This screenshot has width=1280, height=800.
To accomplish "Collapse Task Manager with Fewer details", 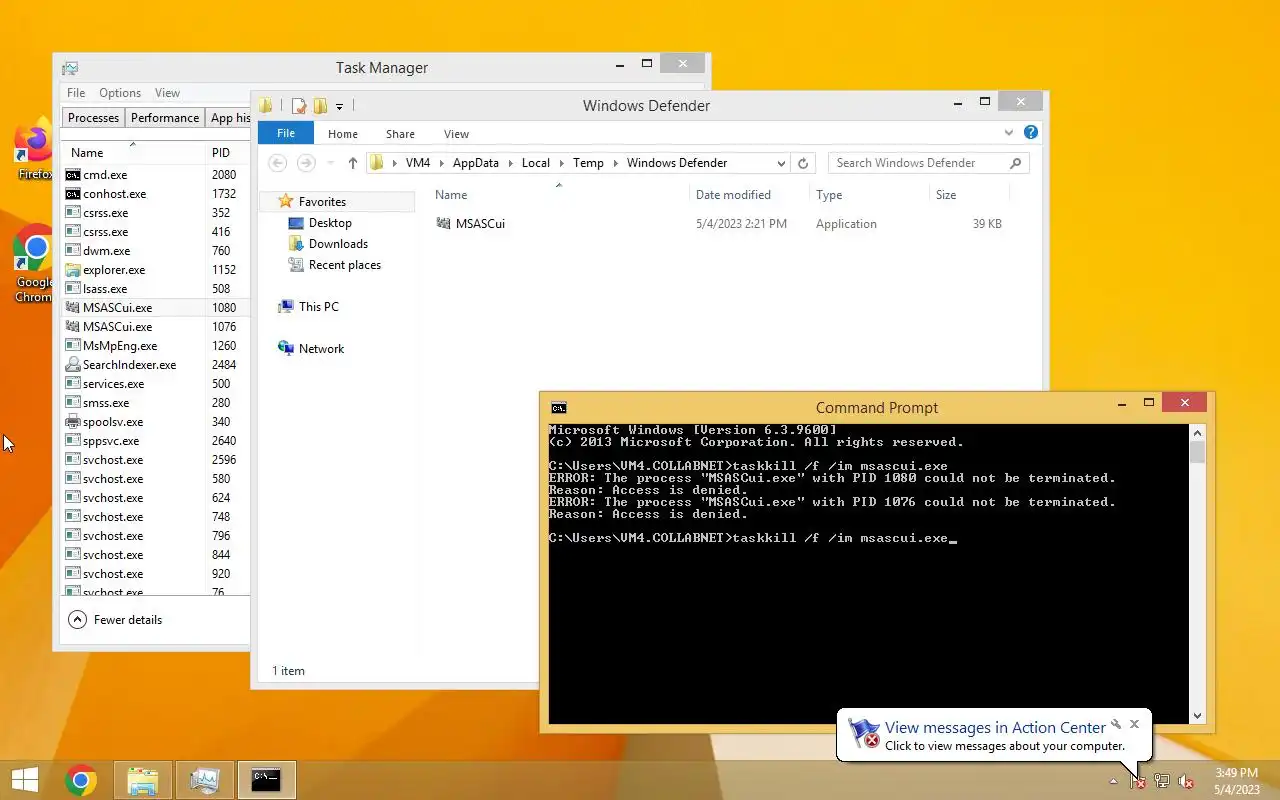I will click(115, 620).
